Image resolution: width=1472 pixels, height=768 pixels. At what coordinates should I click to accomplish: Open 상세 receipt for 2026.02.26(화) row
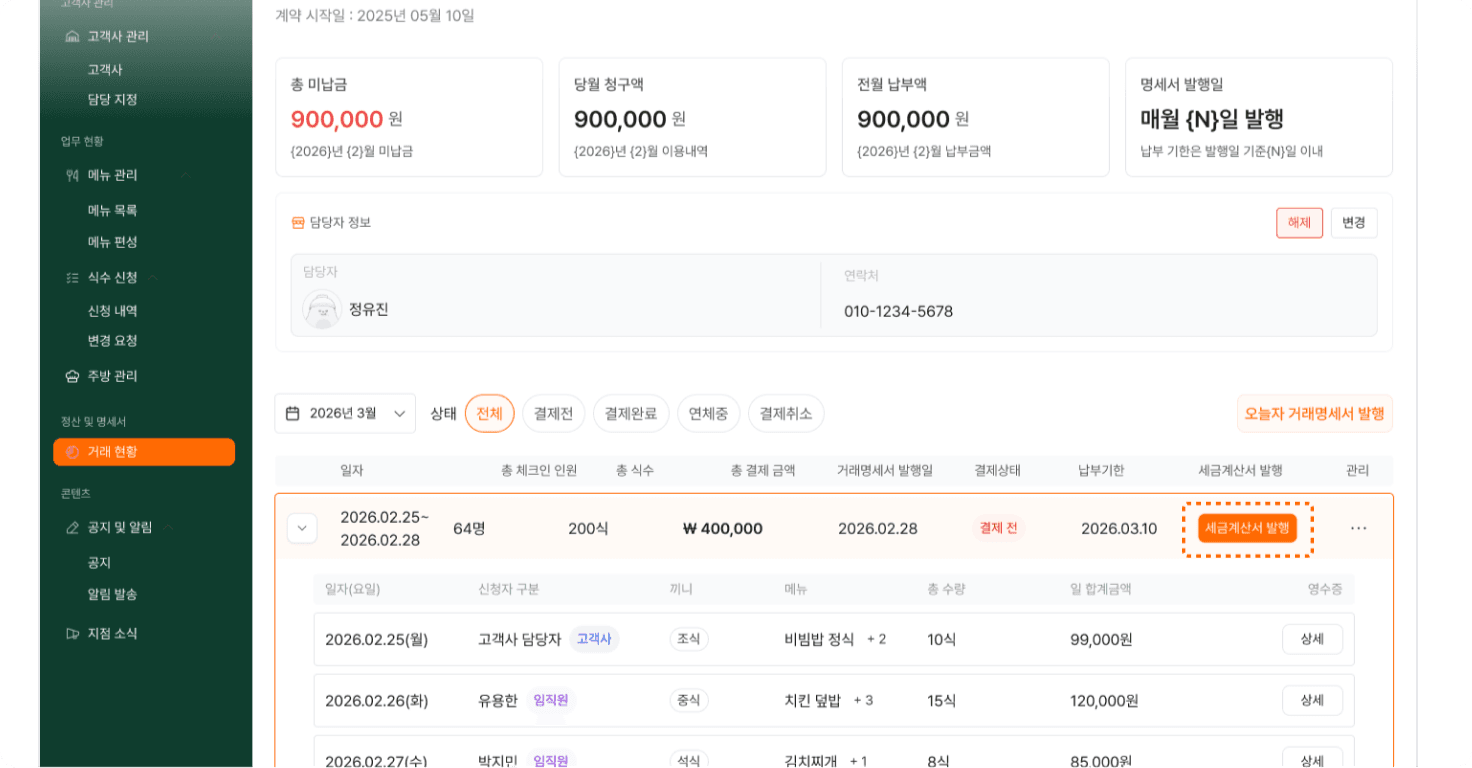(x=1312, y=700)
